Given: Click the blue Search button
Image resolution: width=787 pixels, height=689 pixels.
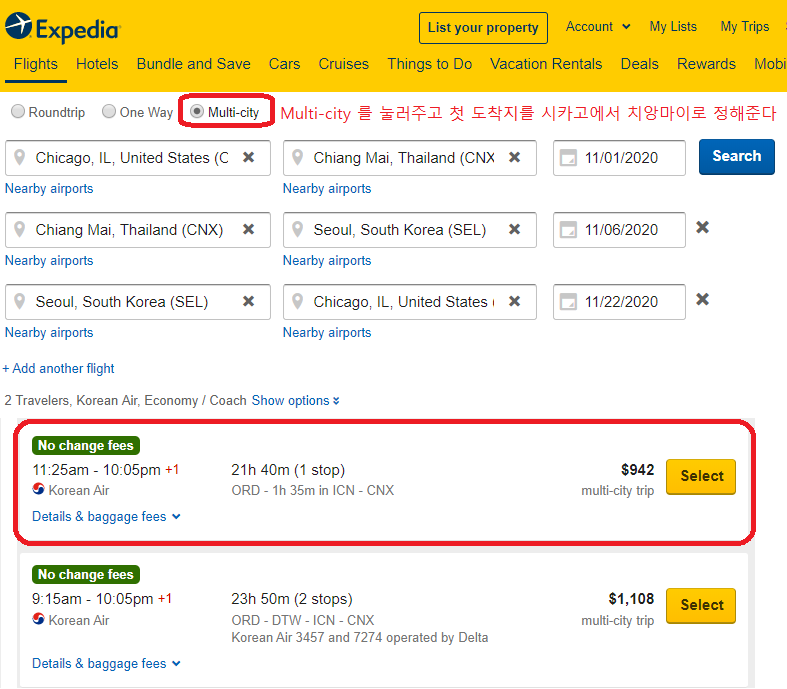Looking at the screenshot, I should point(736,157).
